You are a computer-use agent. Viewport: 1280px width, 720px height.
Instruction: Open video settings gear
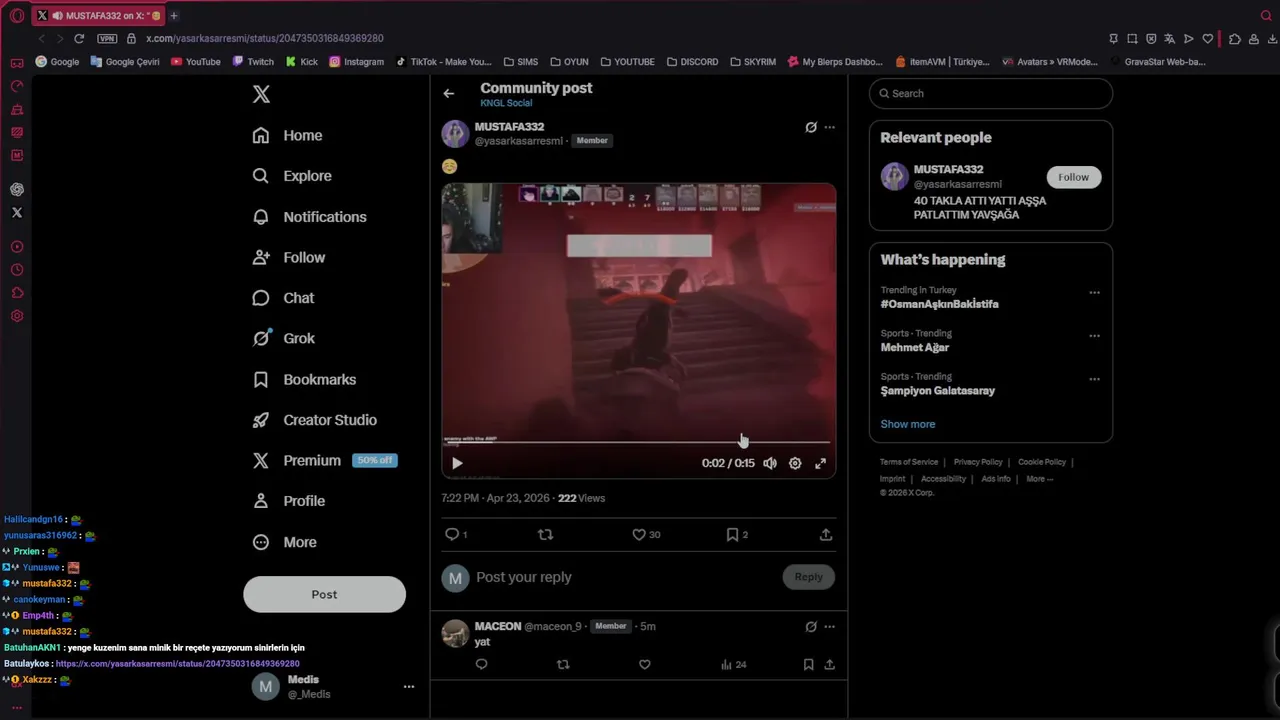[x=795, y=463]
